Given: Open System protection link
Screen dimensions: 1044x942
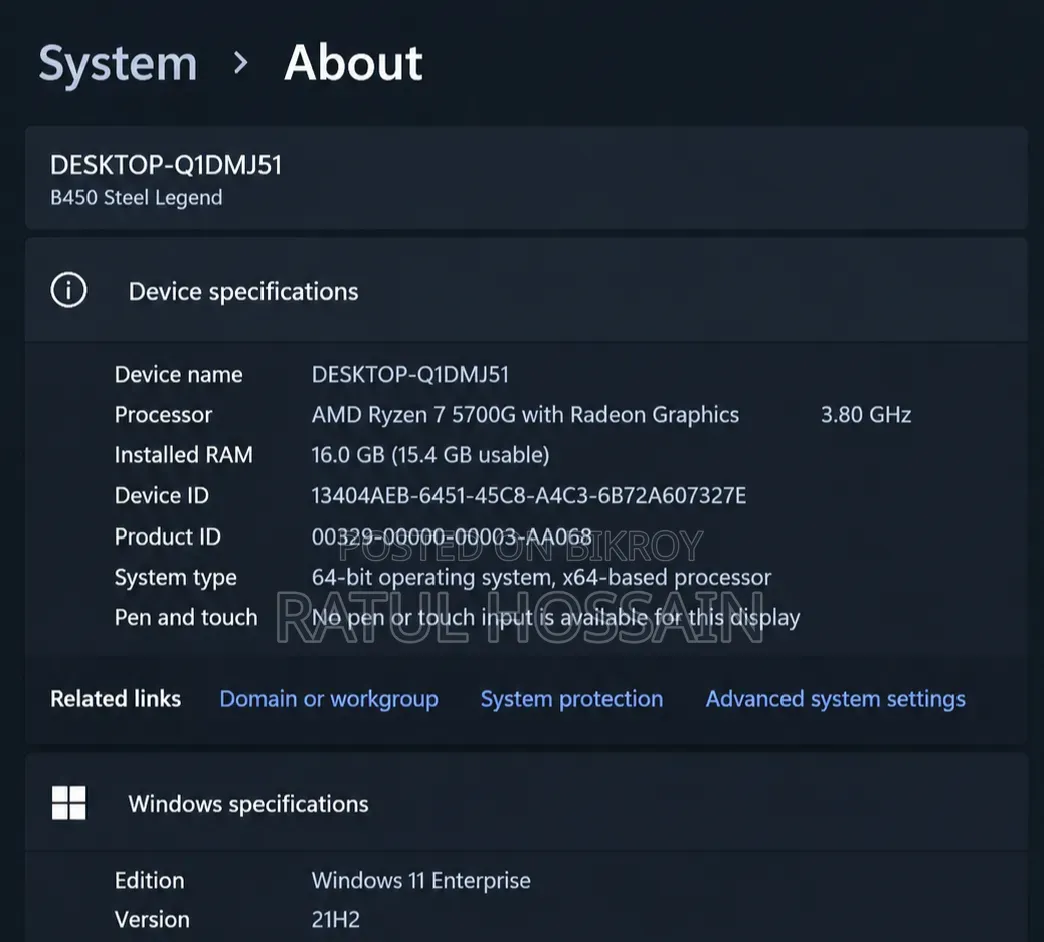Looking at the screenshot, I should tap(572, 699).
